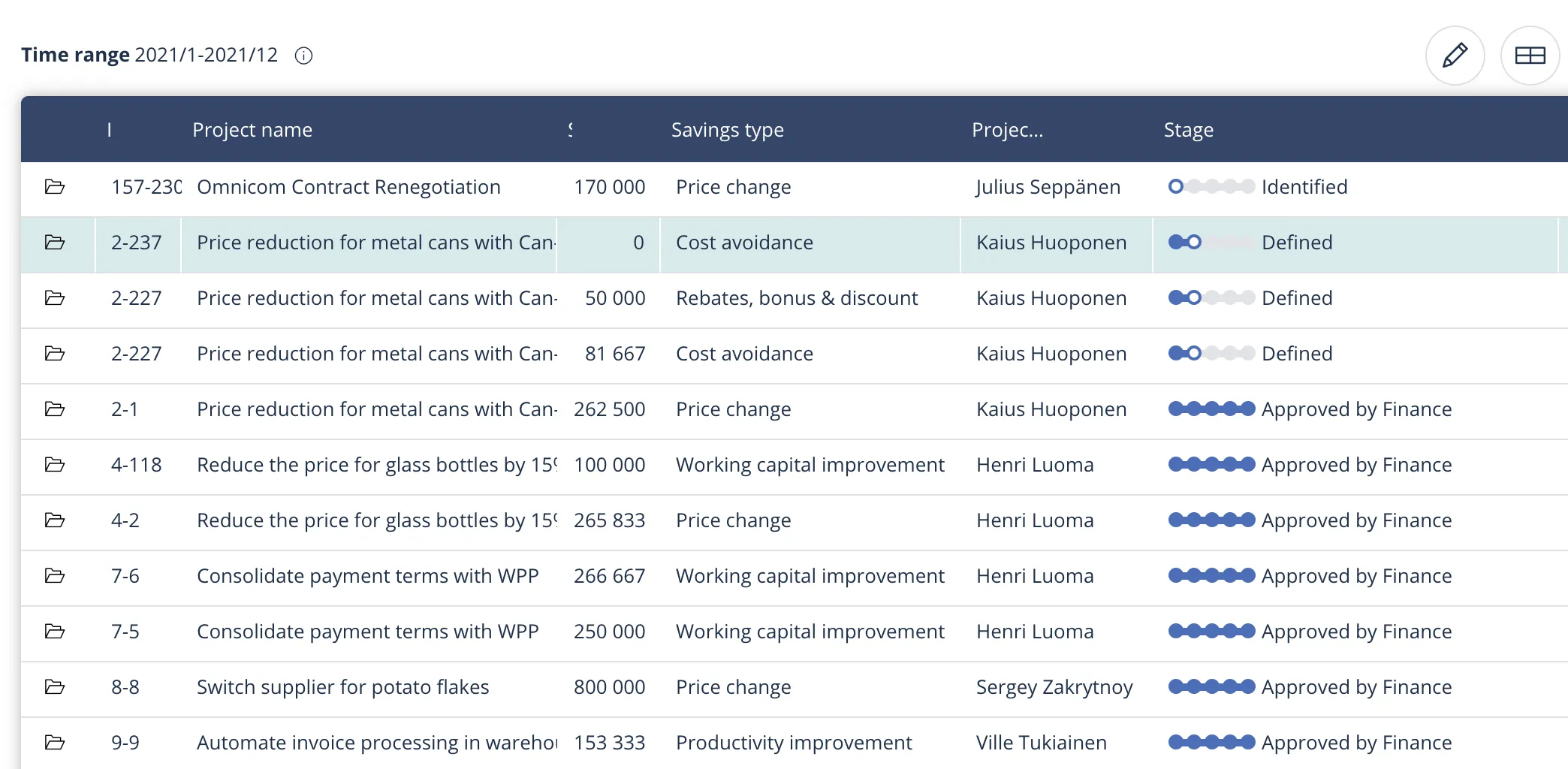This screenshot has width=1568, height=769.
Task: Open folder icon for project 9-9 row
Action: (x=55, y=743)
